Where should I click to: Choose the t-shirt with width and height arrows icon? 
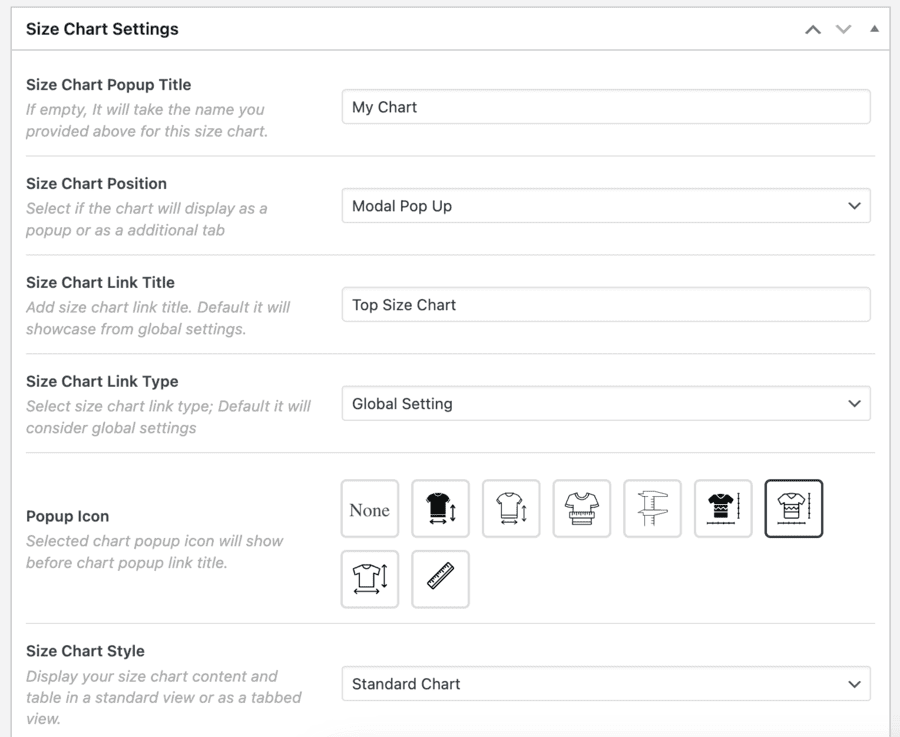370,579
